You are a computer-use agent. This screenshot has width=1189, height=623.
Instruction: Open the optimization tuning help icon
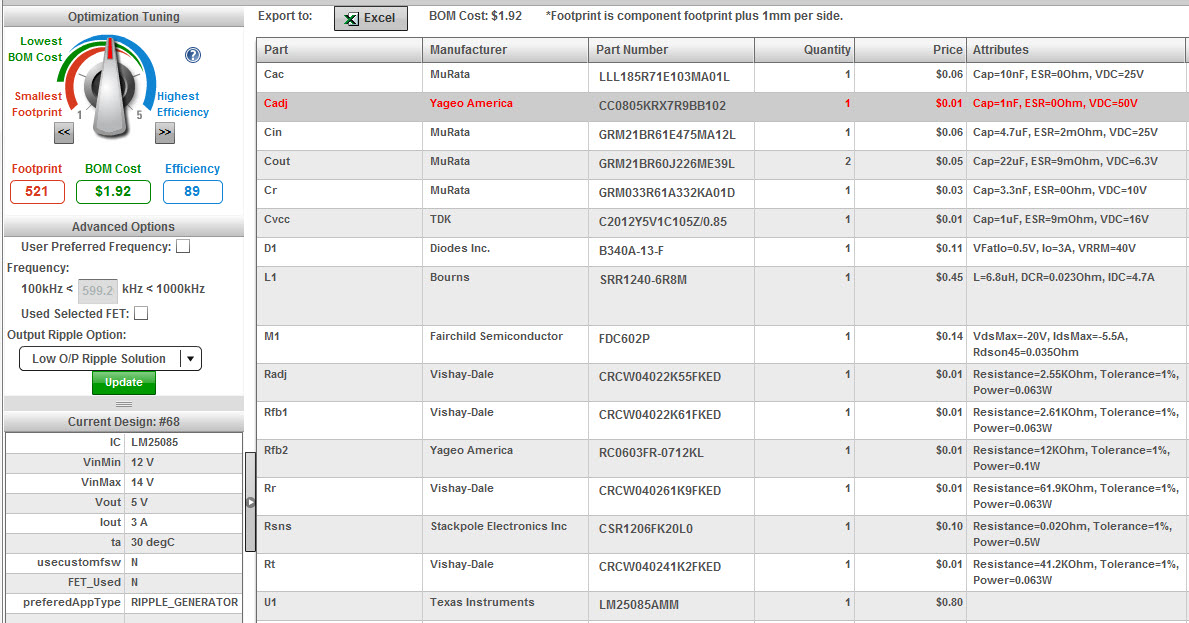(x=192, y=55)
